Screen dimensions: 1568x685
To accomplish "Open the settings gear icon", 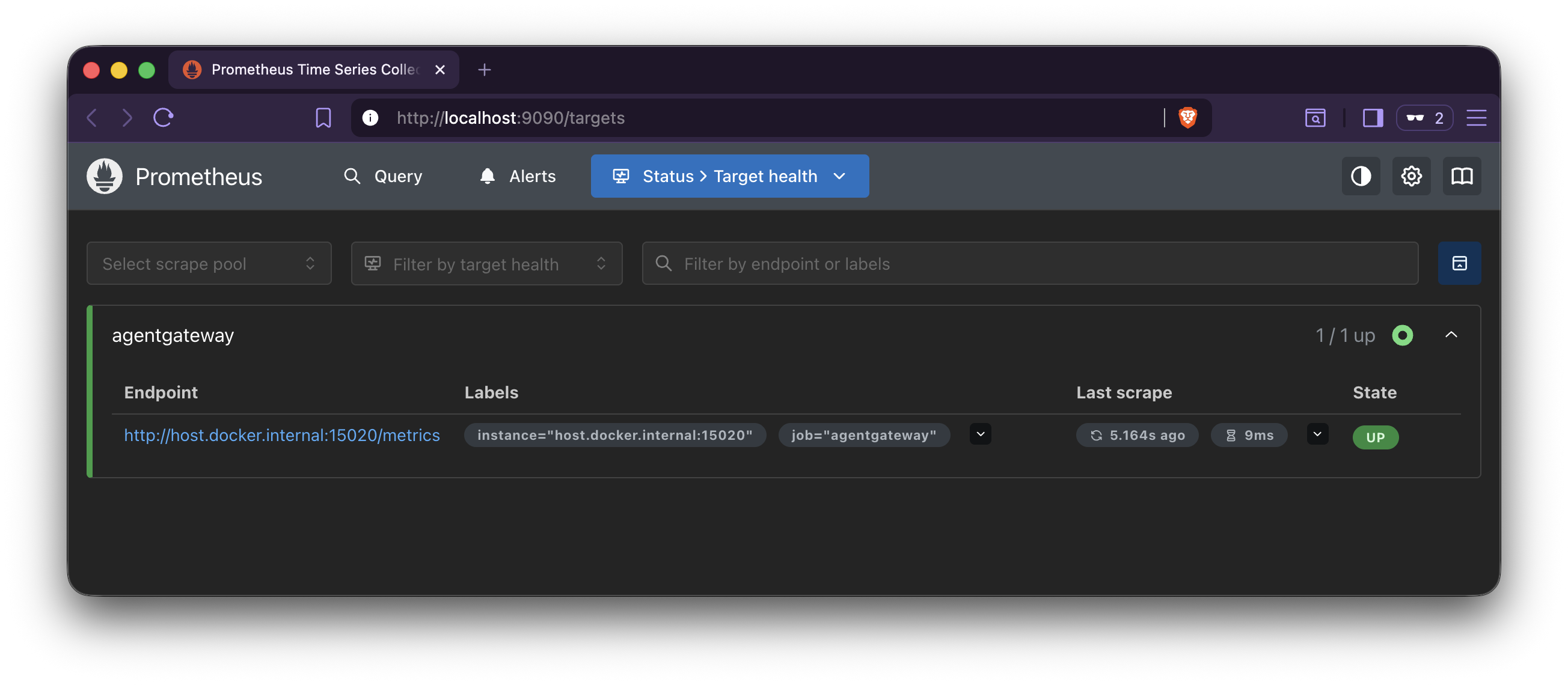I will pyautogui.click(x=1411, y=177).
